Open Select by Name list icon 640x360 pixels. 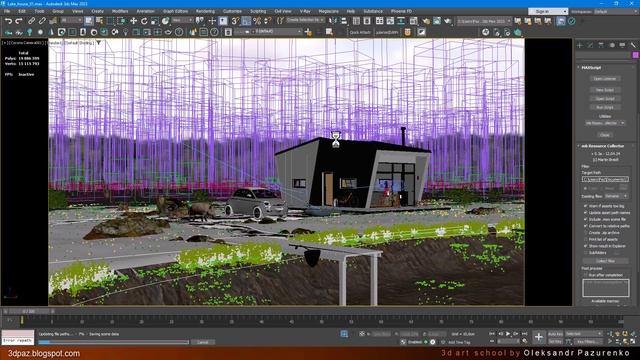(x=99, y=21)
